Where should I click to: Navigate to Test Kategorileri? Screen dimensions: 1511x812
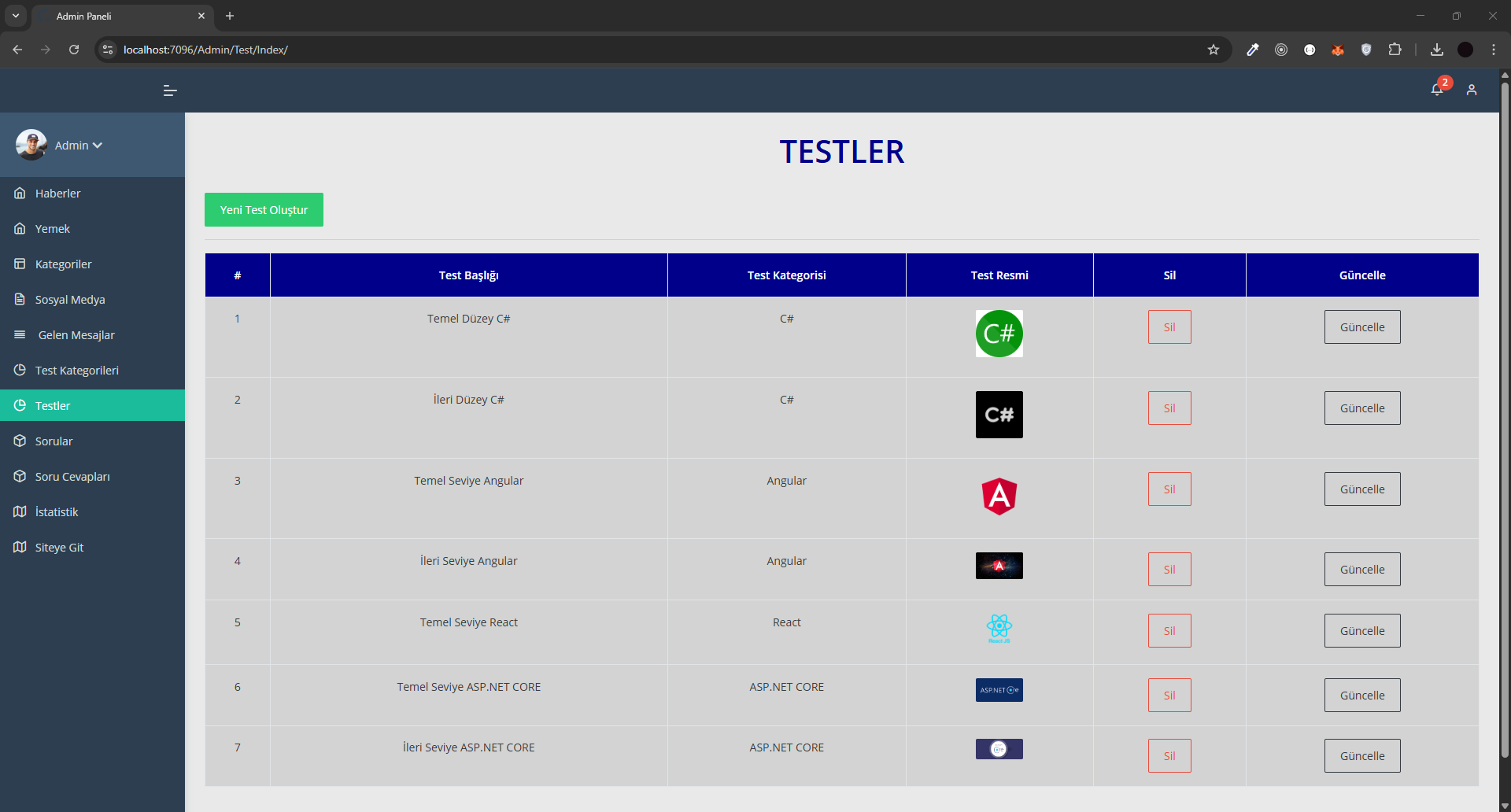(92, 370)
